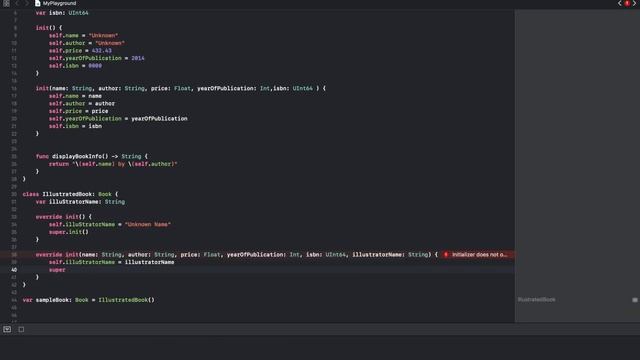Open the related items grid menu

[x=6, y=3]
